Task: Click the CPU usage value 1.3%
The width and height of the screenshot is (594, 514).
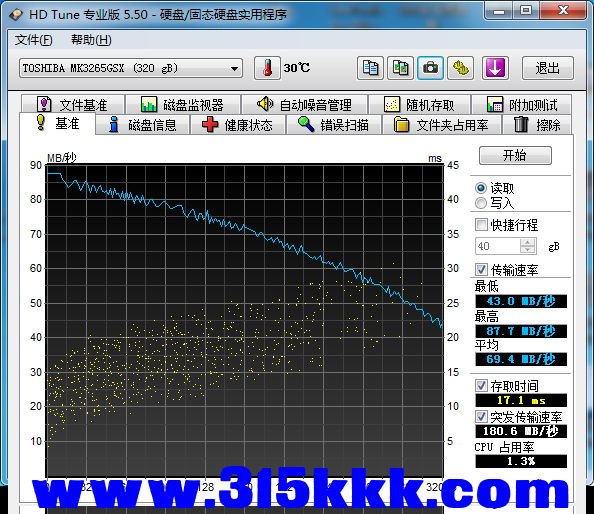Action: tap(521, 461)
